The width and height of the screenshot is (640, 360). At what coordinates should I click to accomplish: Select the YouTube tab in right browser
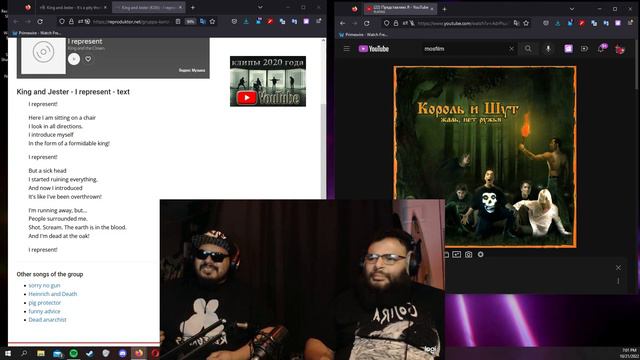tap(399, 9)
